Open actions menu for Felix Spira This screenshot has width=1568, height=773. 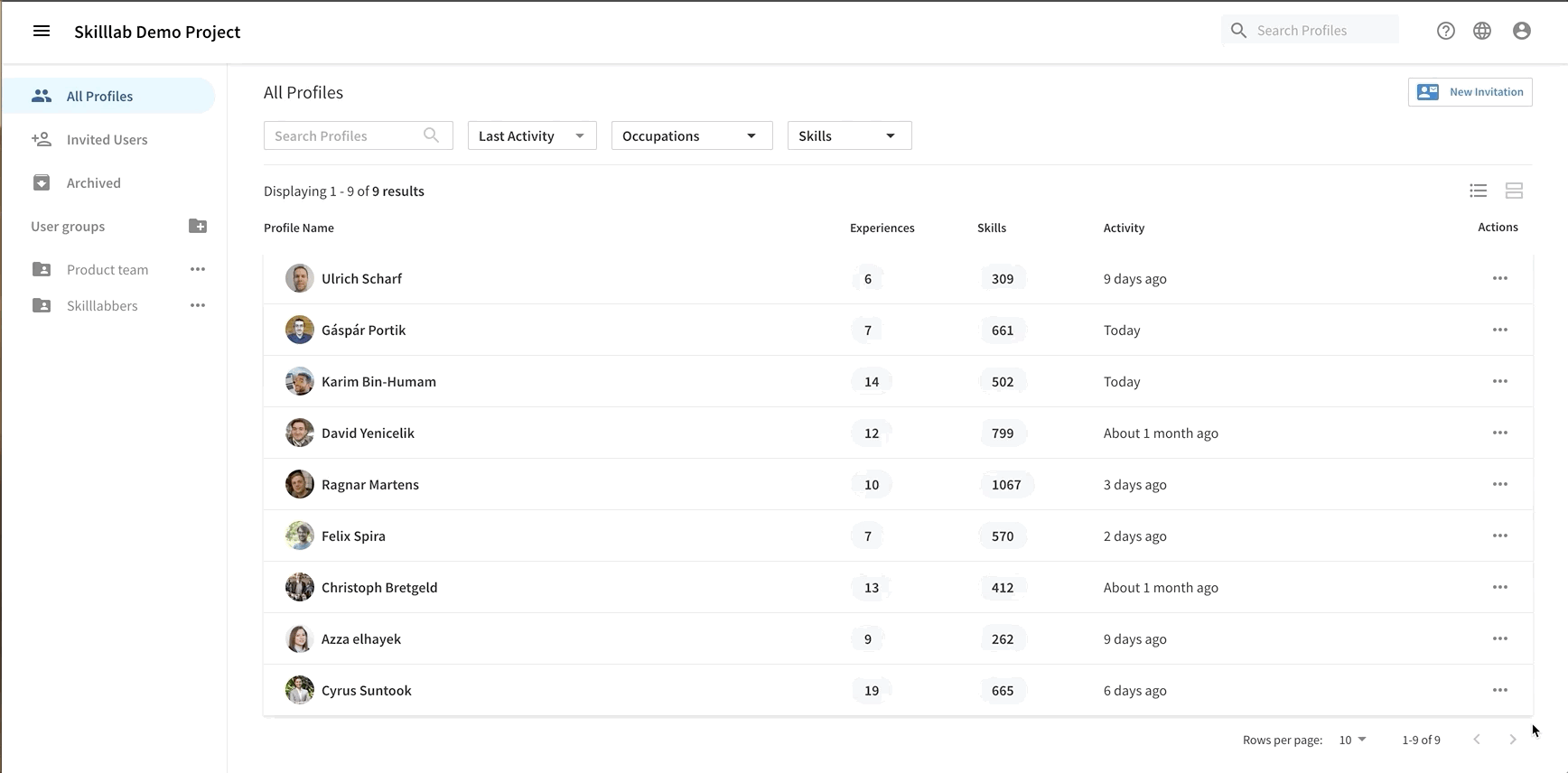(x=1500, y=536)
